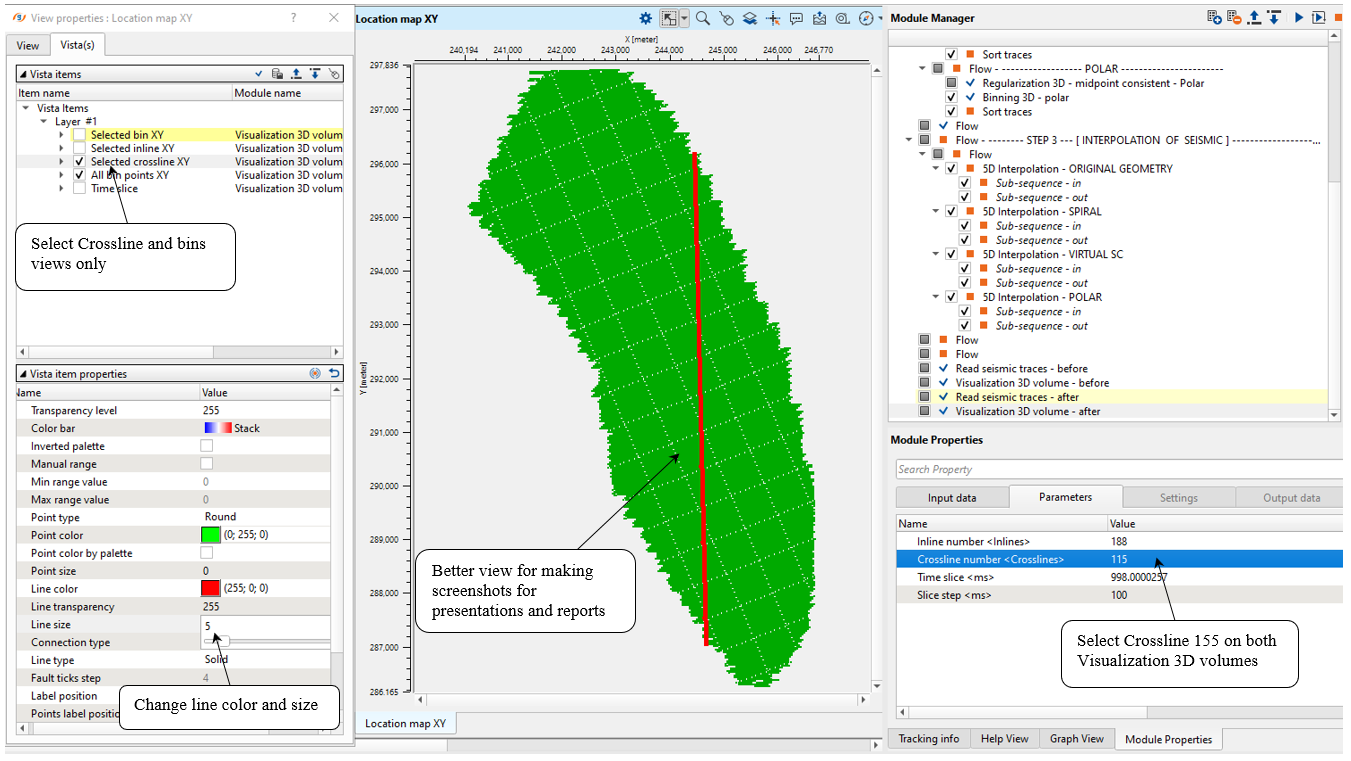Image resolution: width=1351 pixels, height=761 pixels.
Task: Tick the Inverted palette checkbox
Action: (x=207, y=446)
